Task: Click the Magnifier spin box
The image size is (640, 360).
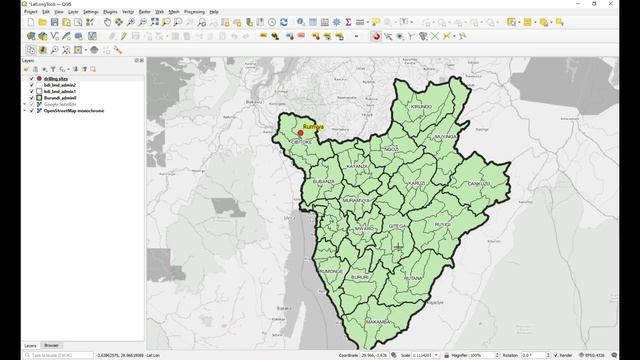Action: pyautogui.click(x=484, y=356)
